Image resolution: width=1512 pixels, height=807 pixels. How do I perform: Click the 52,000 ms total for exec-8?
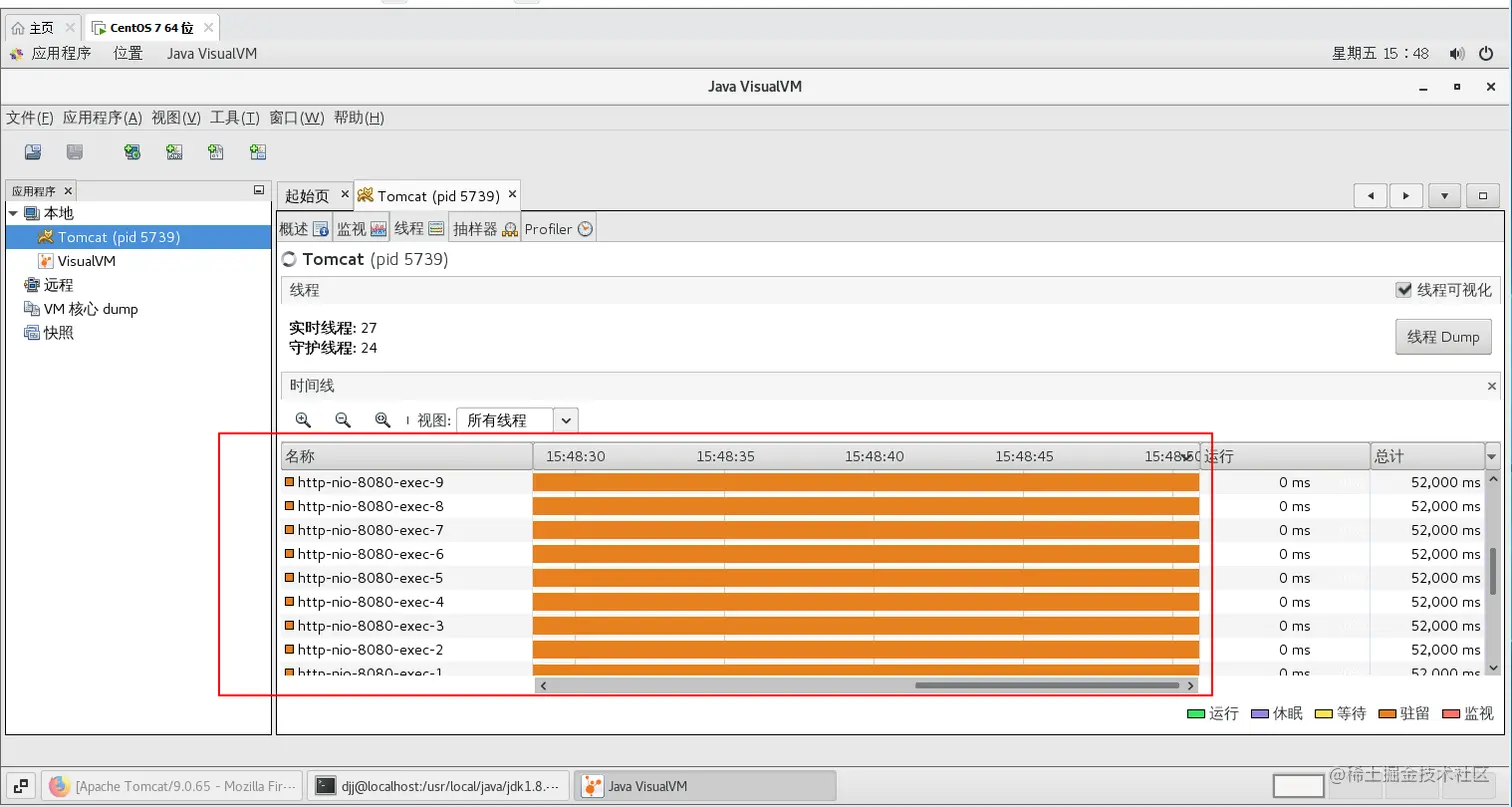click(x=1445, y=506)
